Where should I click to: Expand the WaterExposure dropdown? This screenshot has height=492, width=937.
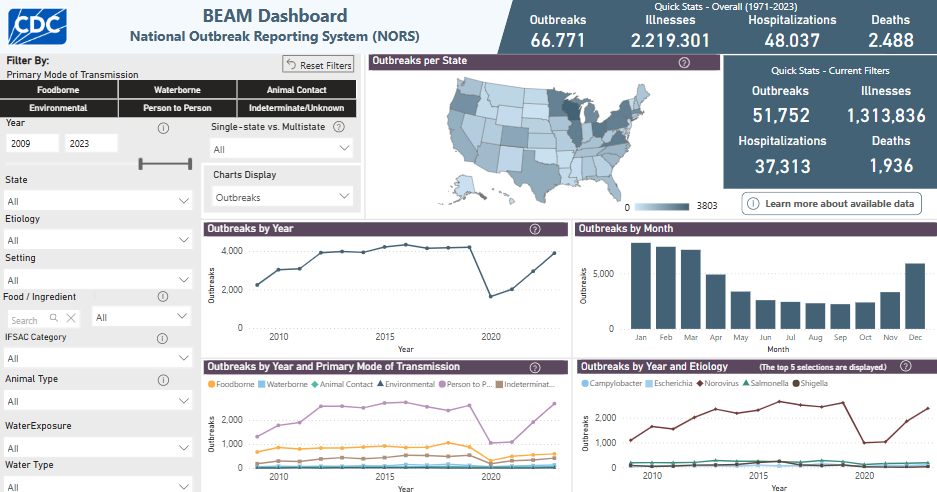click(x=98, y=448)
